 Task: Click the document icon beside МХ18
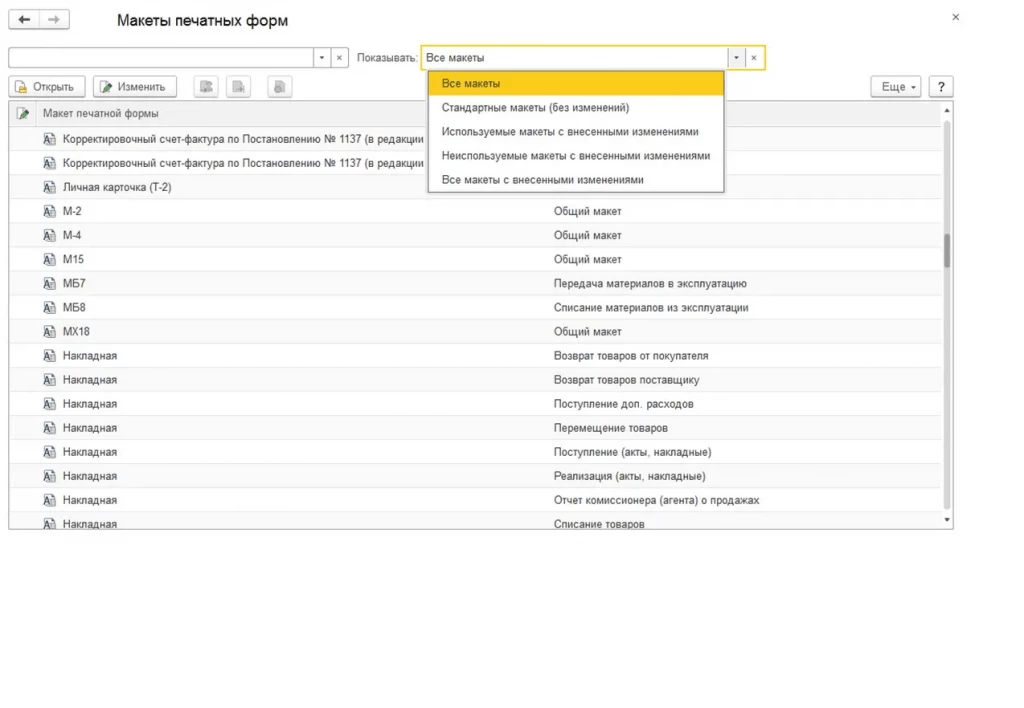[x=49, y=332]
